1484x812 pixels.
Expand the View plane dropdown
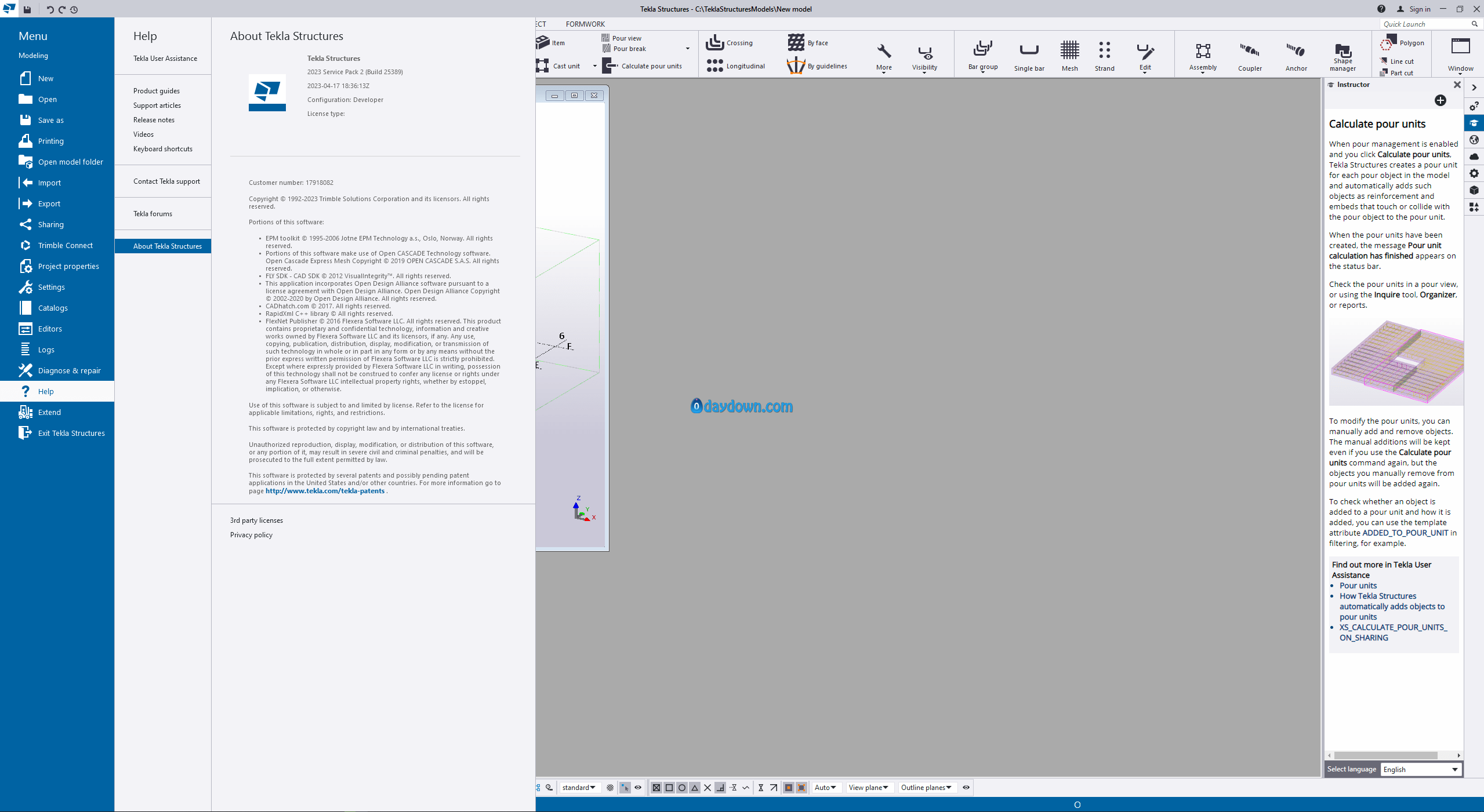pyautogui.click(x=868, y=788)
